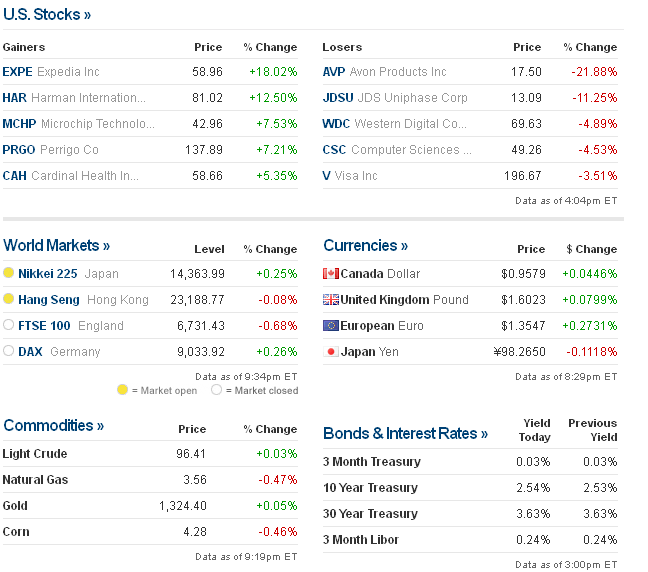Click the United Kingdom flag icon
The image size is (648, 572).
(331, 300)
